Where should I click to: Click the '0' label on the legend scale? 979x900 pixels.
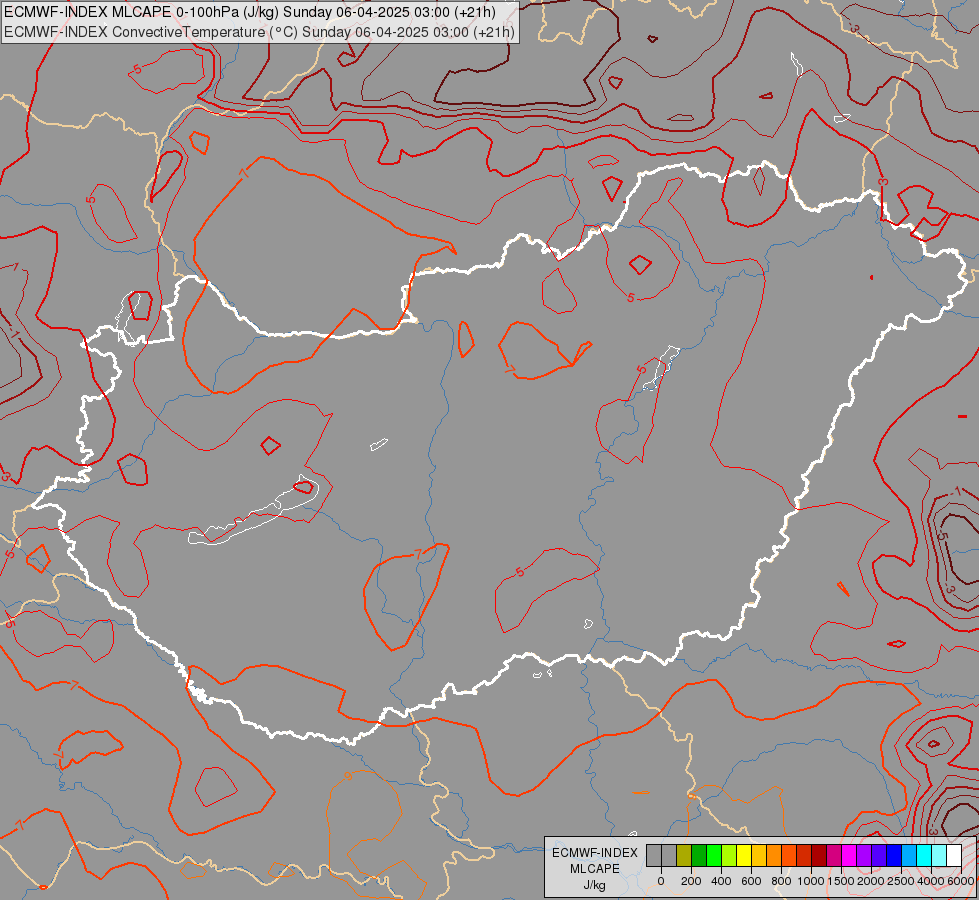point(661,881)
